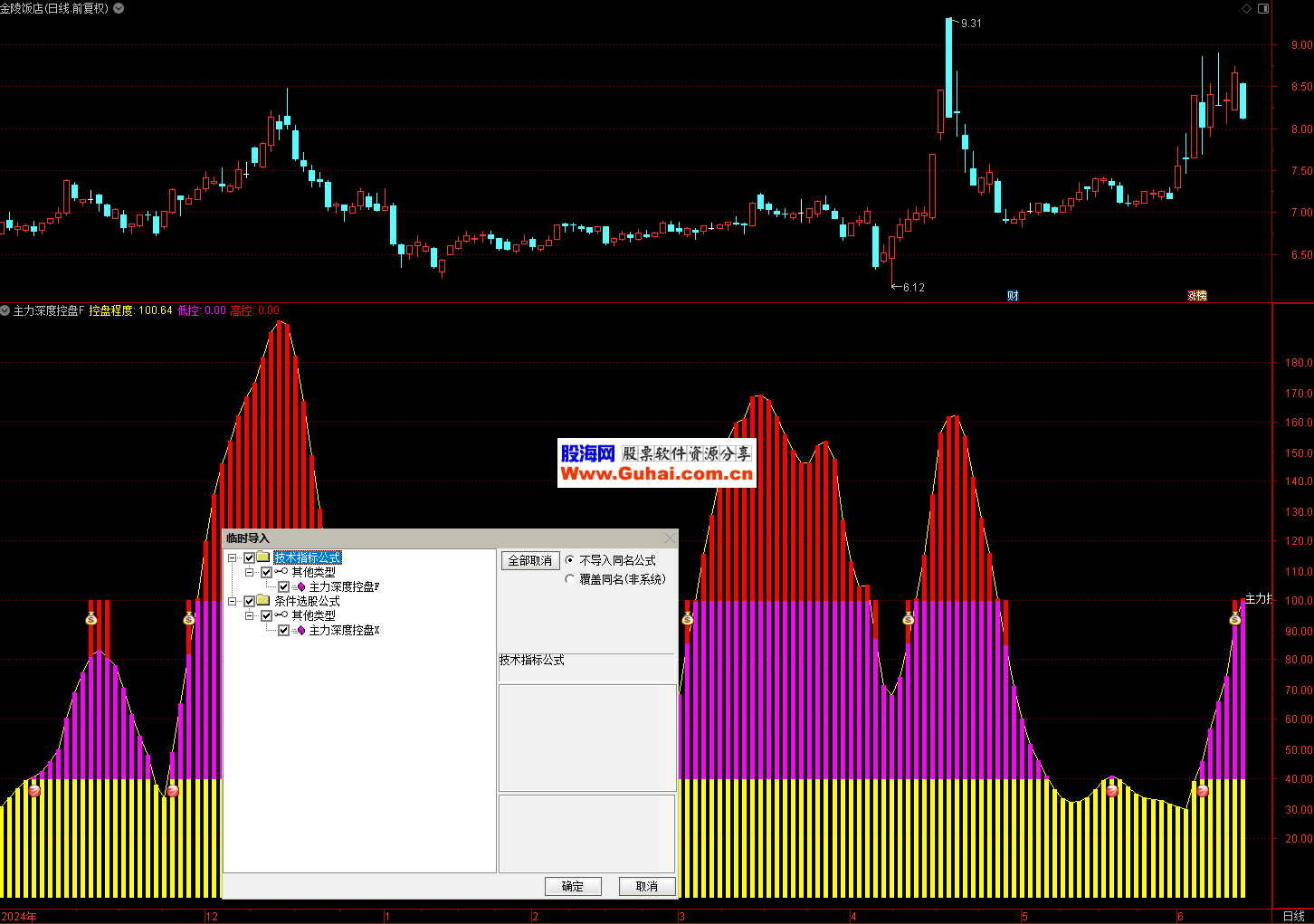Image resolution: width=1314 pixels, height=924 pixels.
Task: Click the 日线 period label at bottom-right
Action: (1293, 917)
